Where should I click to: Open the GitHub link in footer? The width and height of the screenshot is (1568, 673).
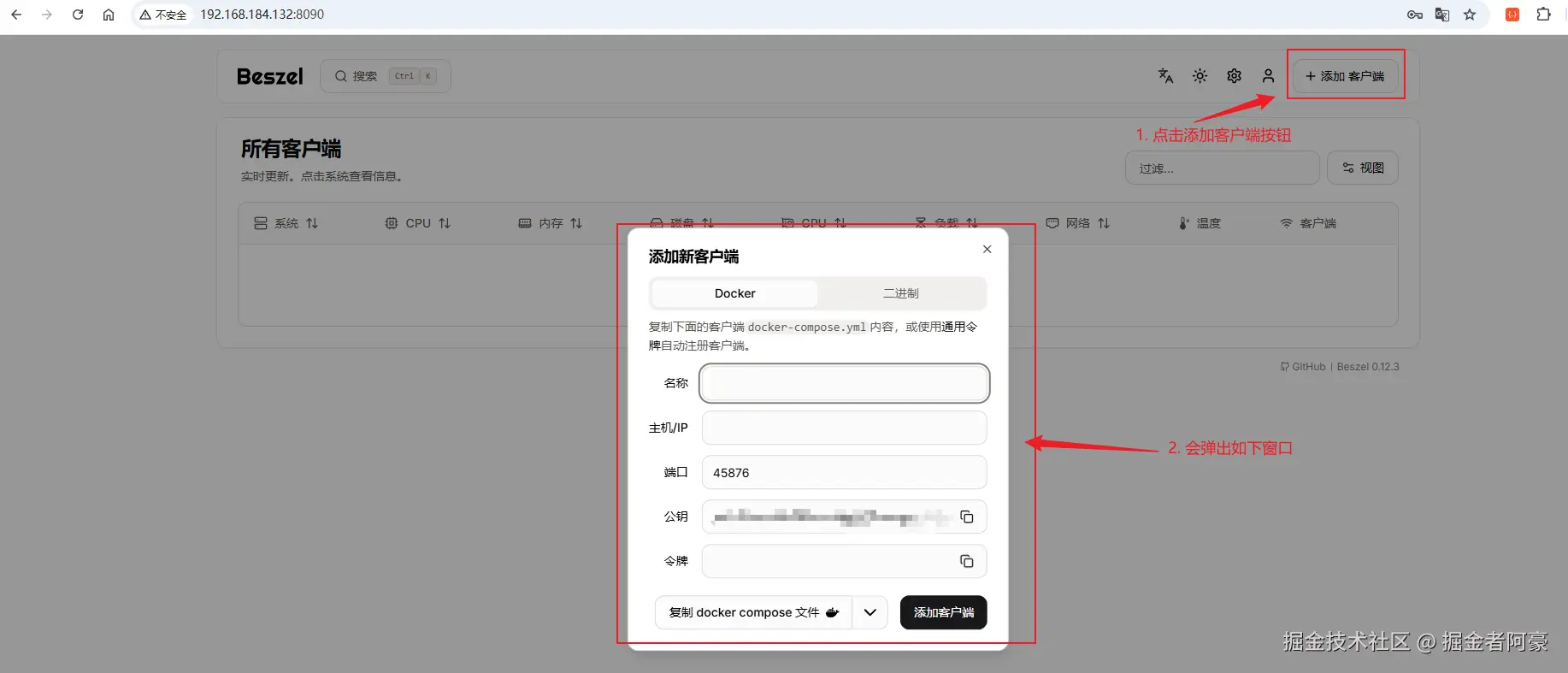pos(1303,367)
